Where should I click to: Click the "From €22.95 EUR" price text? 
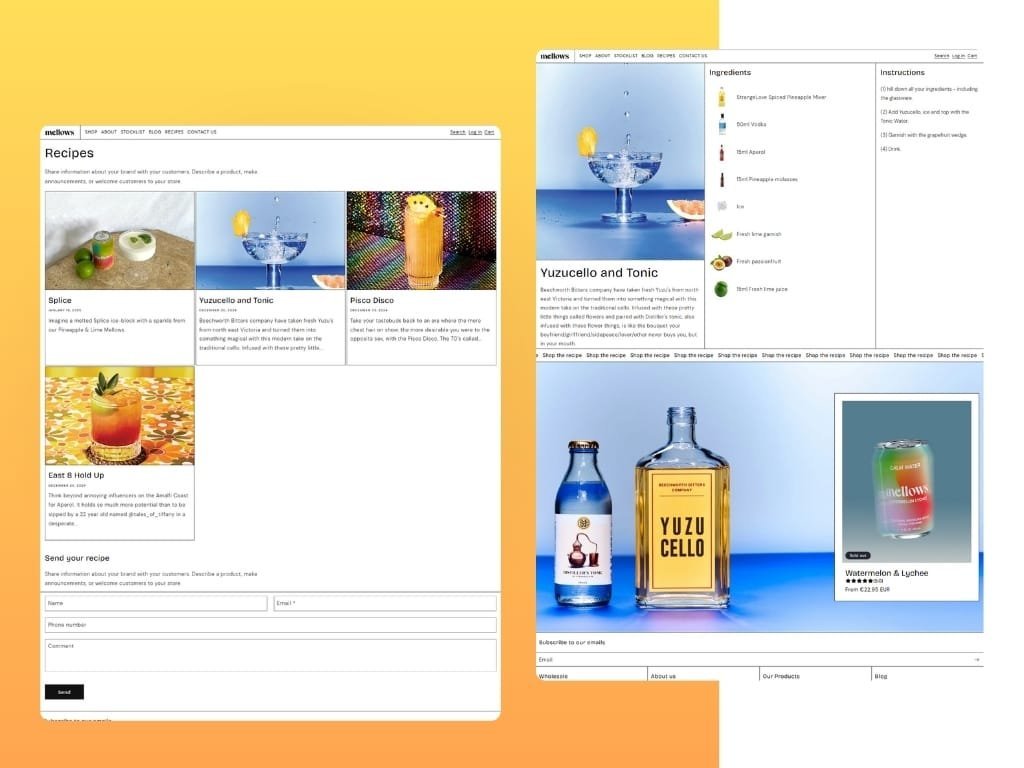coord(867,589)
